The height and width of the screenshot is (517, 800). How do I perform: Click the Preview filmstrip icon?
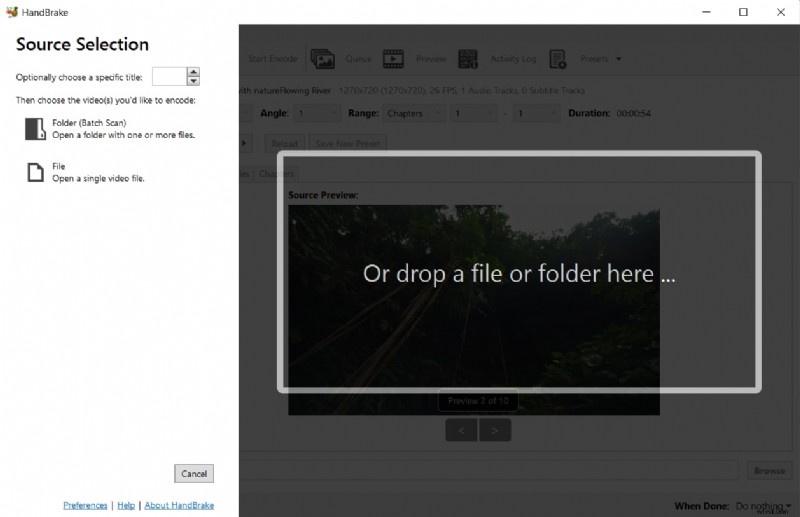click(393, 59)
